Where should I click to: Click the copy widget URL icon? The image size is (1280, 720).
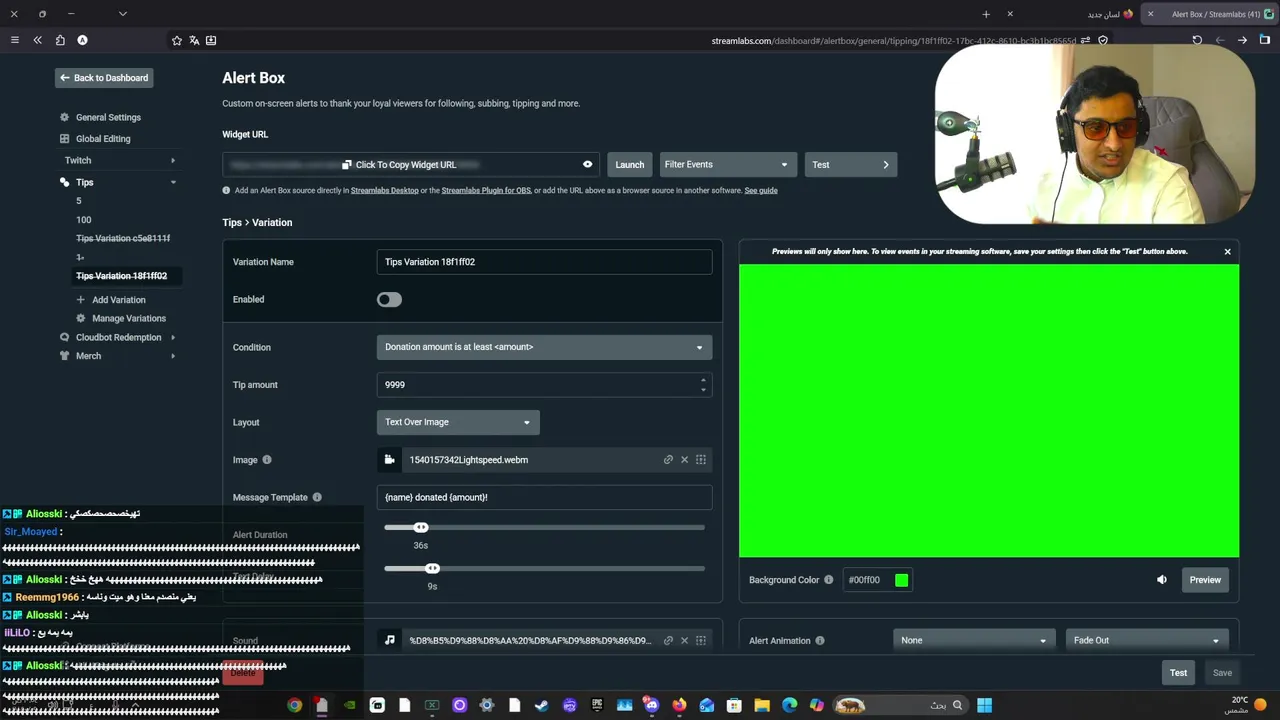click(x=346, y=165)
